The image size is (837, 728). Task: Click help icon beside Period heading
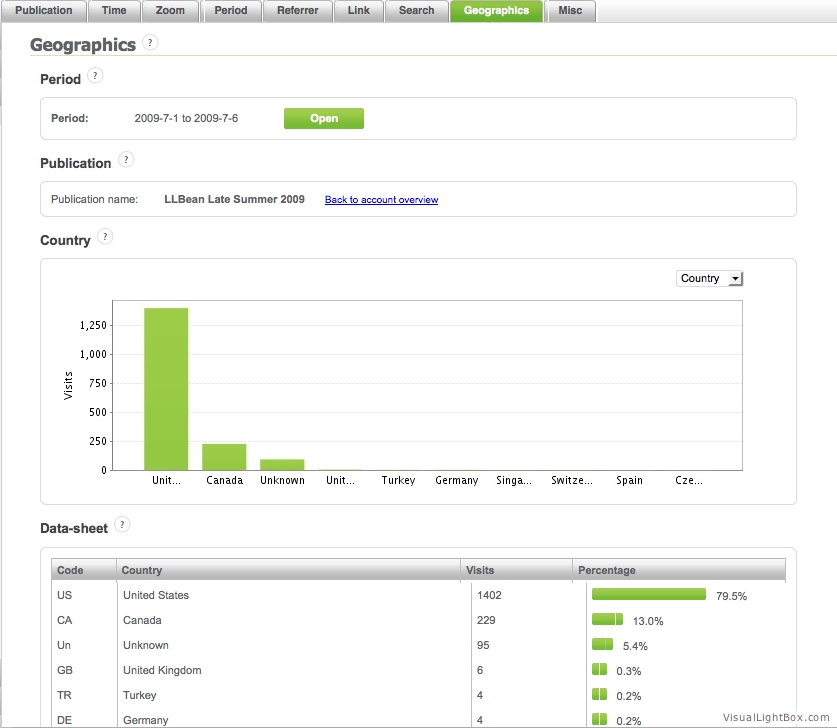coord(95,76)
